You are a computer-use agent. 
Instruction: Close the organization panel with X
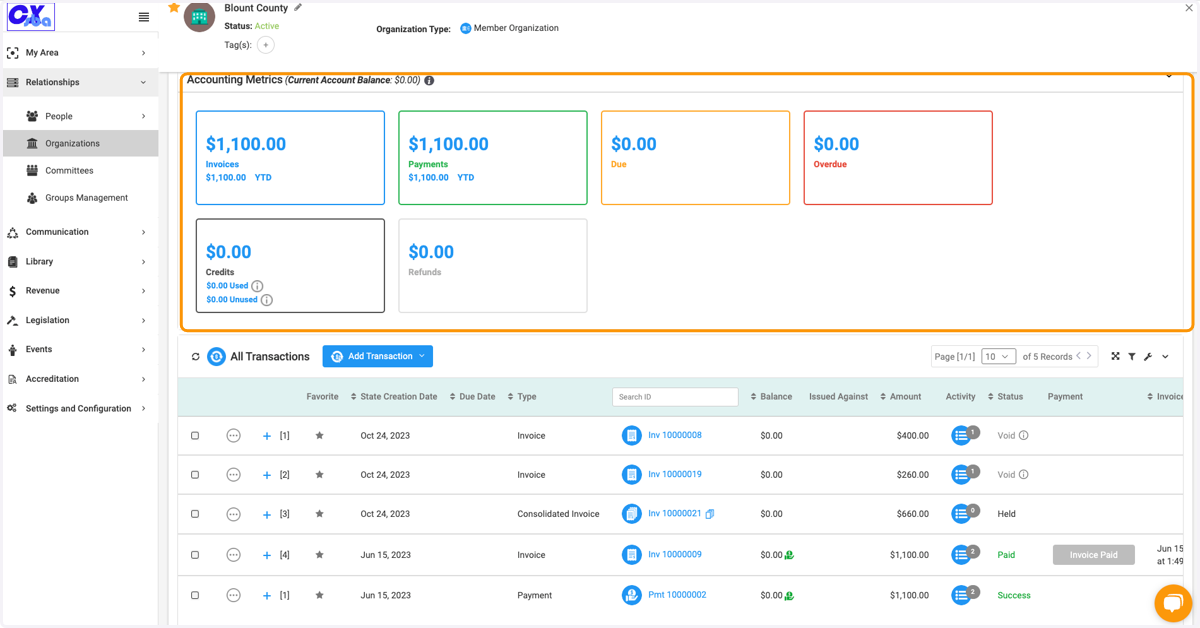click(x=1189, y=8)
